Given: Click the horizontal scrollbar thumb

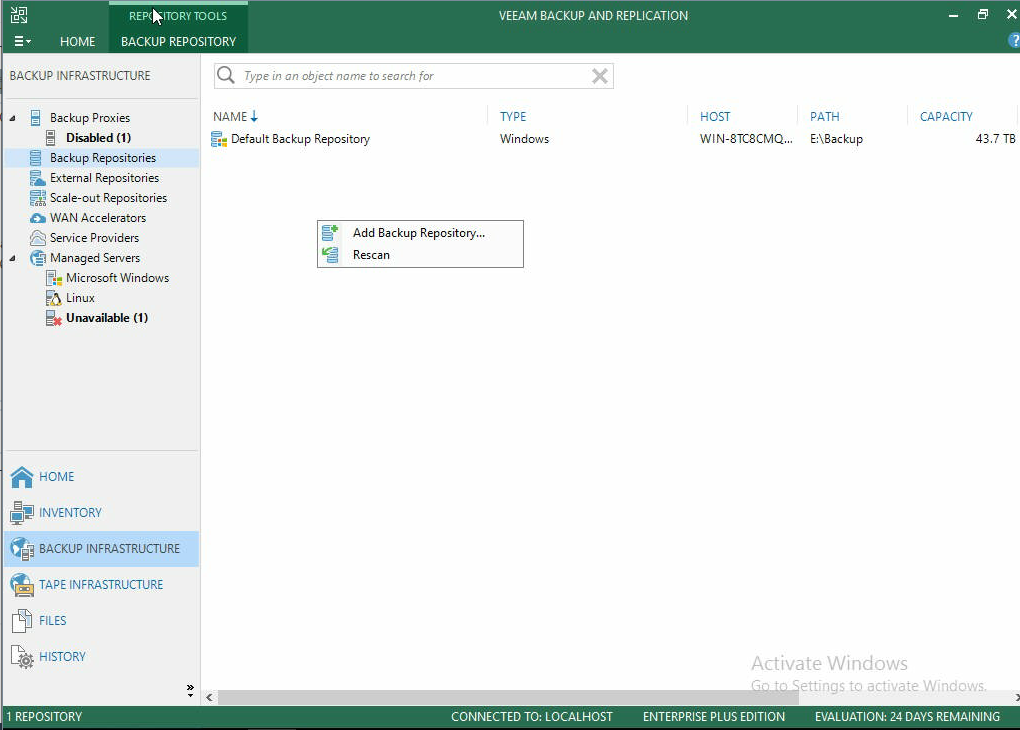Looking at the screenshot, I should pyautogui.click(x=508, y=697).
